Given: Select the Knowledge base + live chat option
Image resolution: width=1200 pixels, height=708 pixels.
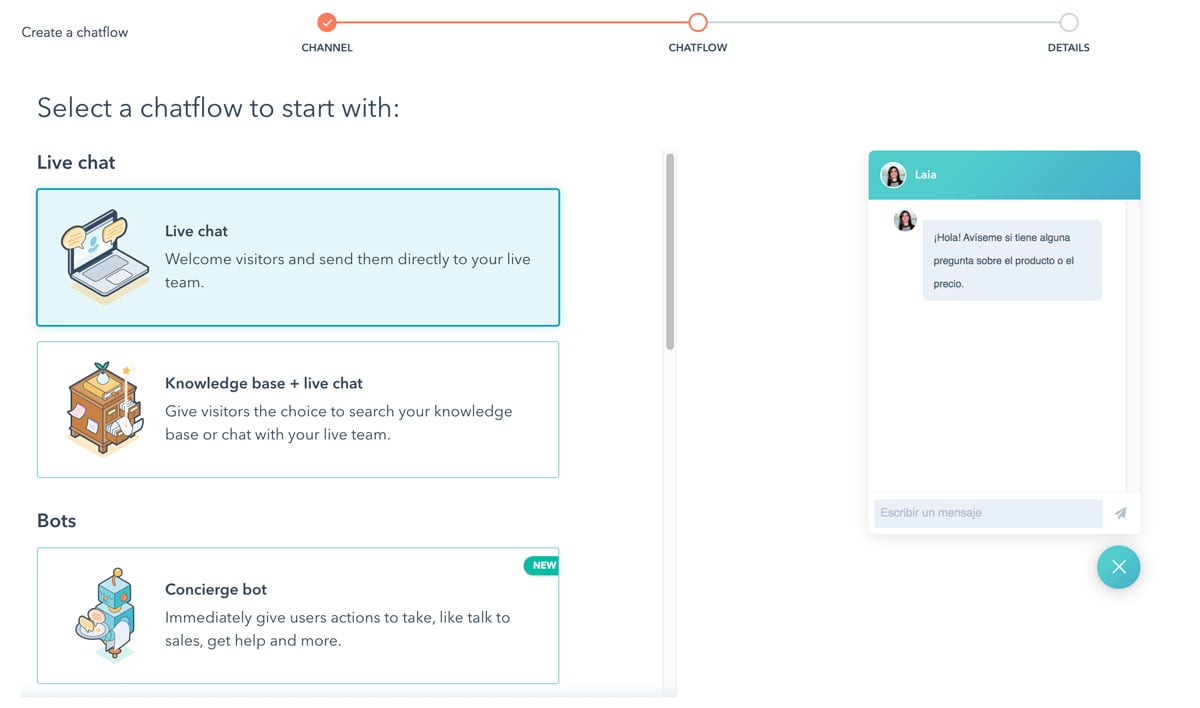Looking at the screenshot, I should (298, 409).
